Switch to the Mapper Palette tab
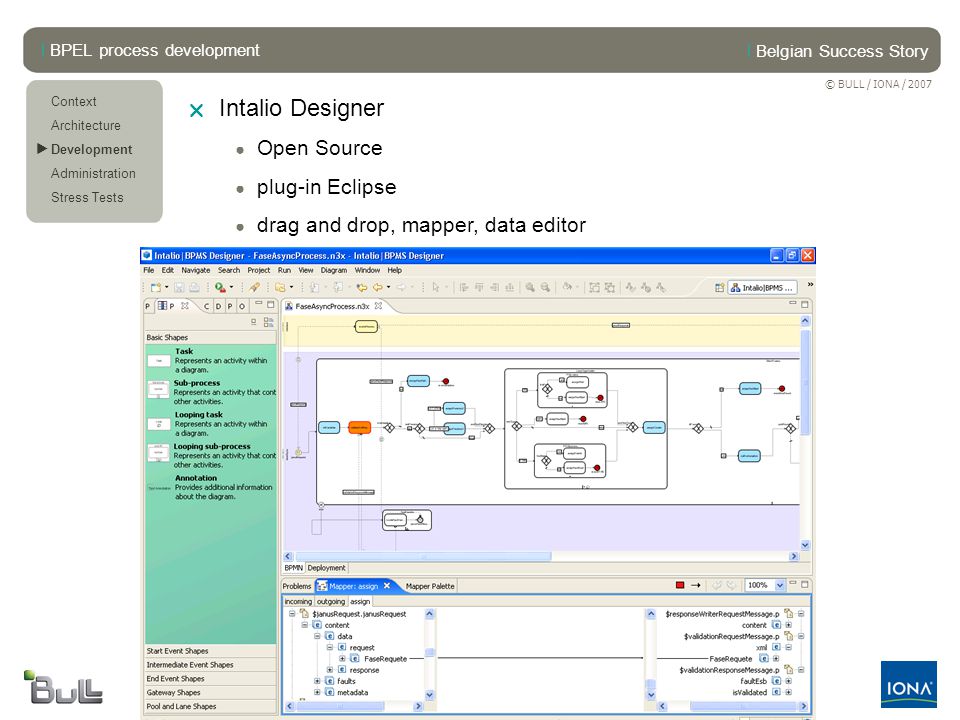Screen dimensions: 960x720 coord(430,587)
